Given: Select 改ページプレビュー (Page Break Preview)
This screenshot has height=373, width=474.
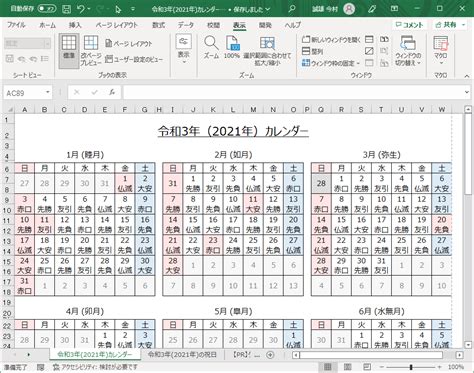Looking at the screenshot, I should click(91, 50).
